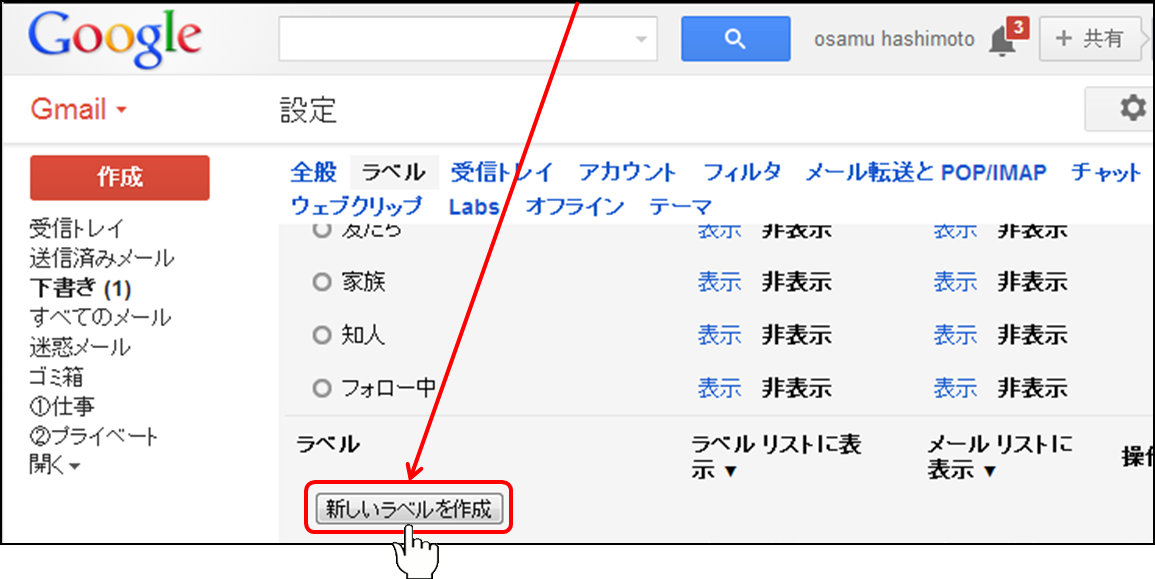Click the Google logo
This screenshot has width=1155, height=579.
[x=115, y=38]
